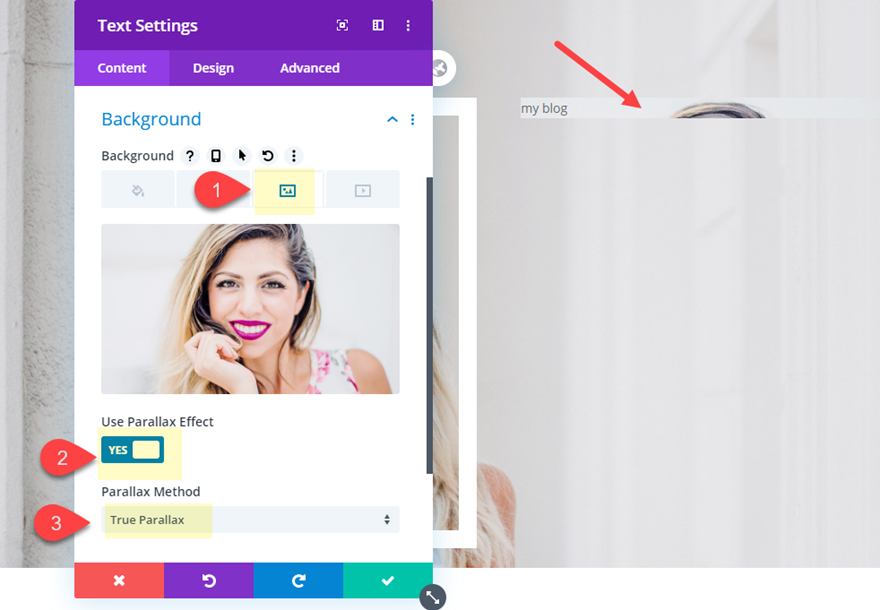
Task: Reset Background with the undo arrow icon
Action: (x=268, y=155)
